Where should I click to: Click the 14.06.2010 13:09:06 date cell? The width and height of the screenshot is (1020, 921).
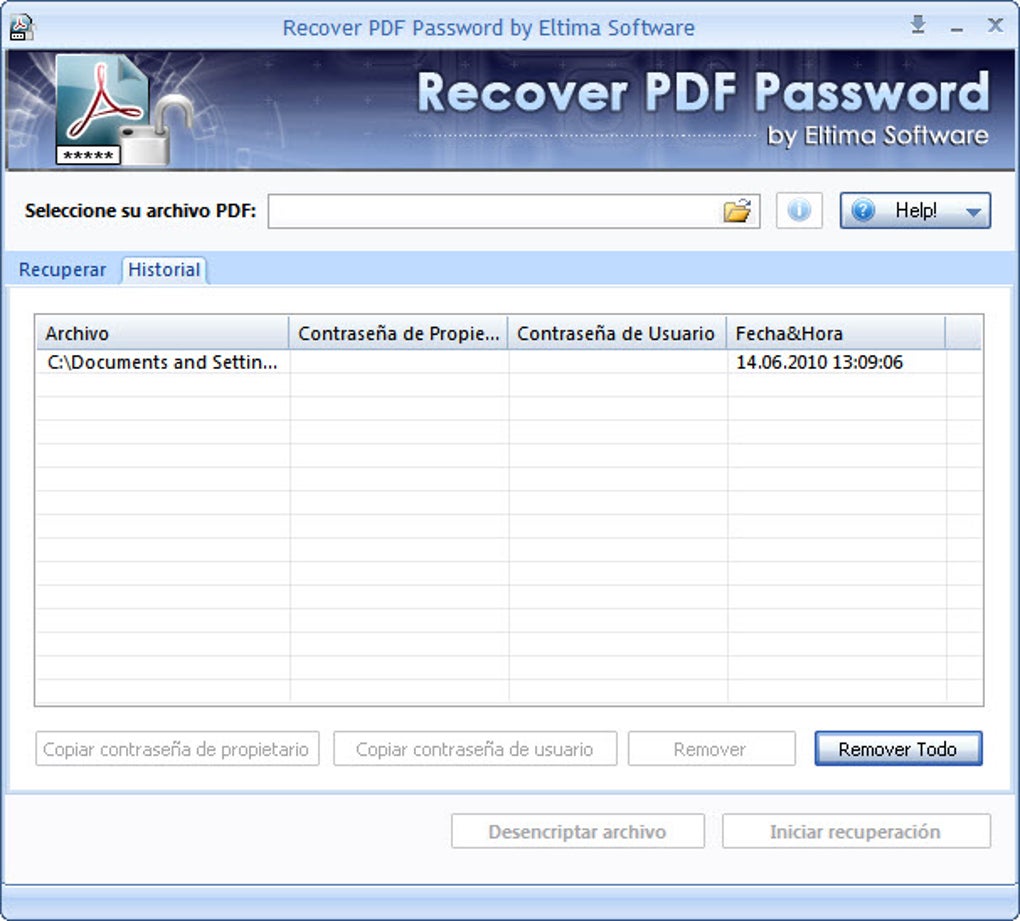pos(819,362)
